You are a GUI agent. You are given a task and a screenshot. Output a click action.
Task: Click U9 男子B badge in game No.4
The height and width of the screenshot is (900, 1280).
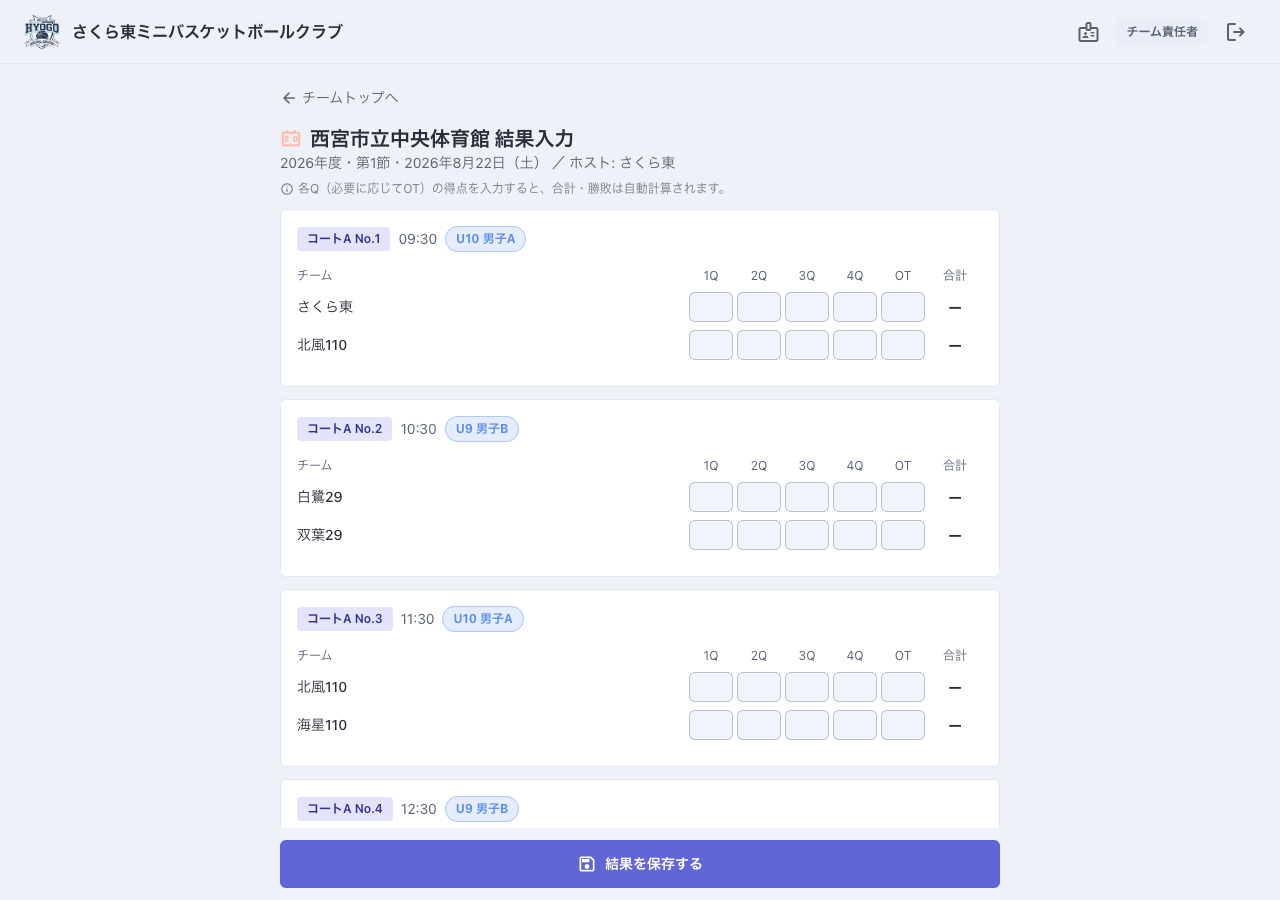pos(482,809)
